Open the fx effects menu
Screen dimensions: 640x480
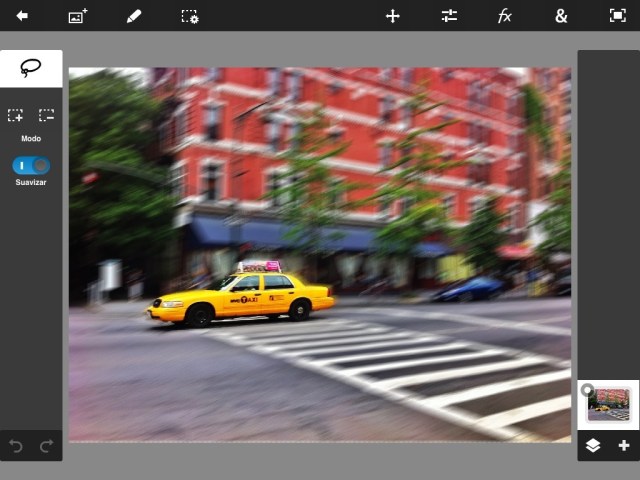(505, 16)
